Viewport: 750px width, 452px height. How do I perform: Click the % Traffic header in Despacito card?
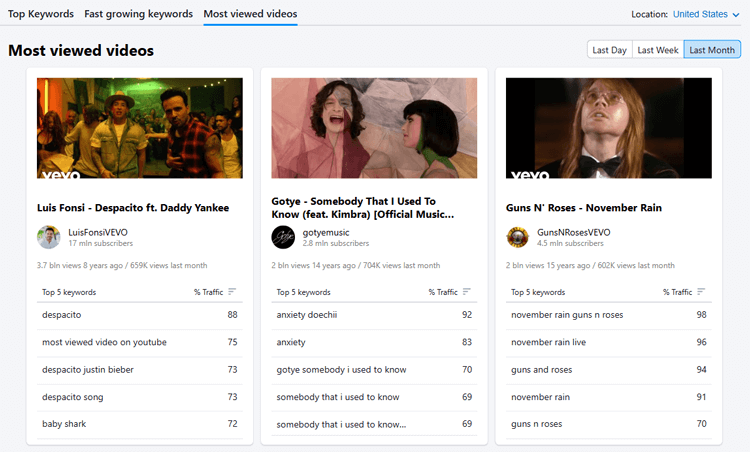tap(209, 292)
